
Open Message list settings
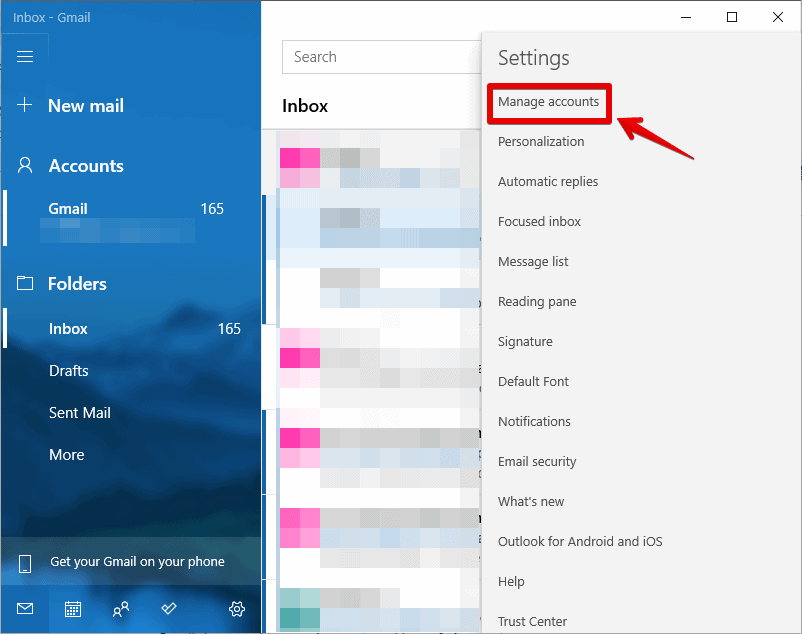click(x=533, y=262)
